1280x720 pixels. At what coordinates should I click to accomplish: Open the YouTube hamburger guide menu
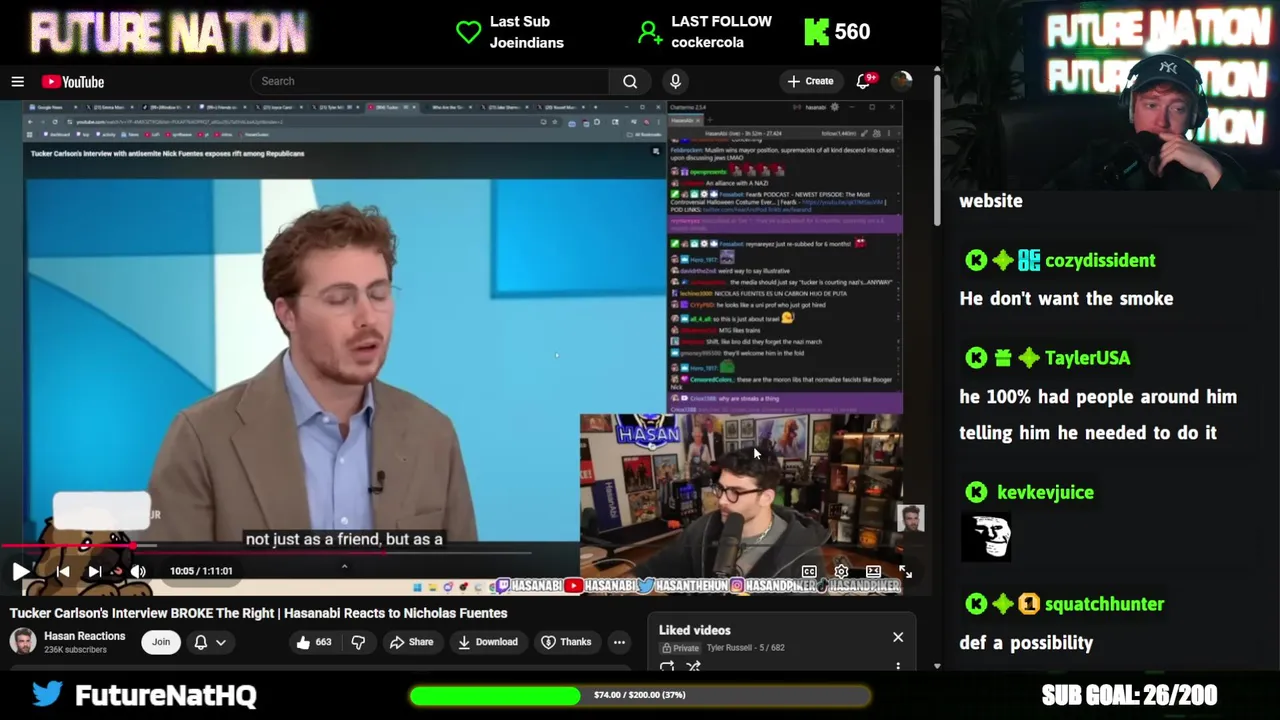point(17,82)
